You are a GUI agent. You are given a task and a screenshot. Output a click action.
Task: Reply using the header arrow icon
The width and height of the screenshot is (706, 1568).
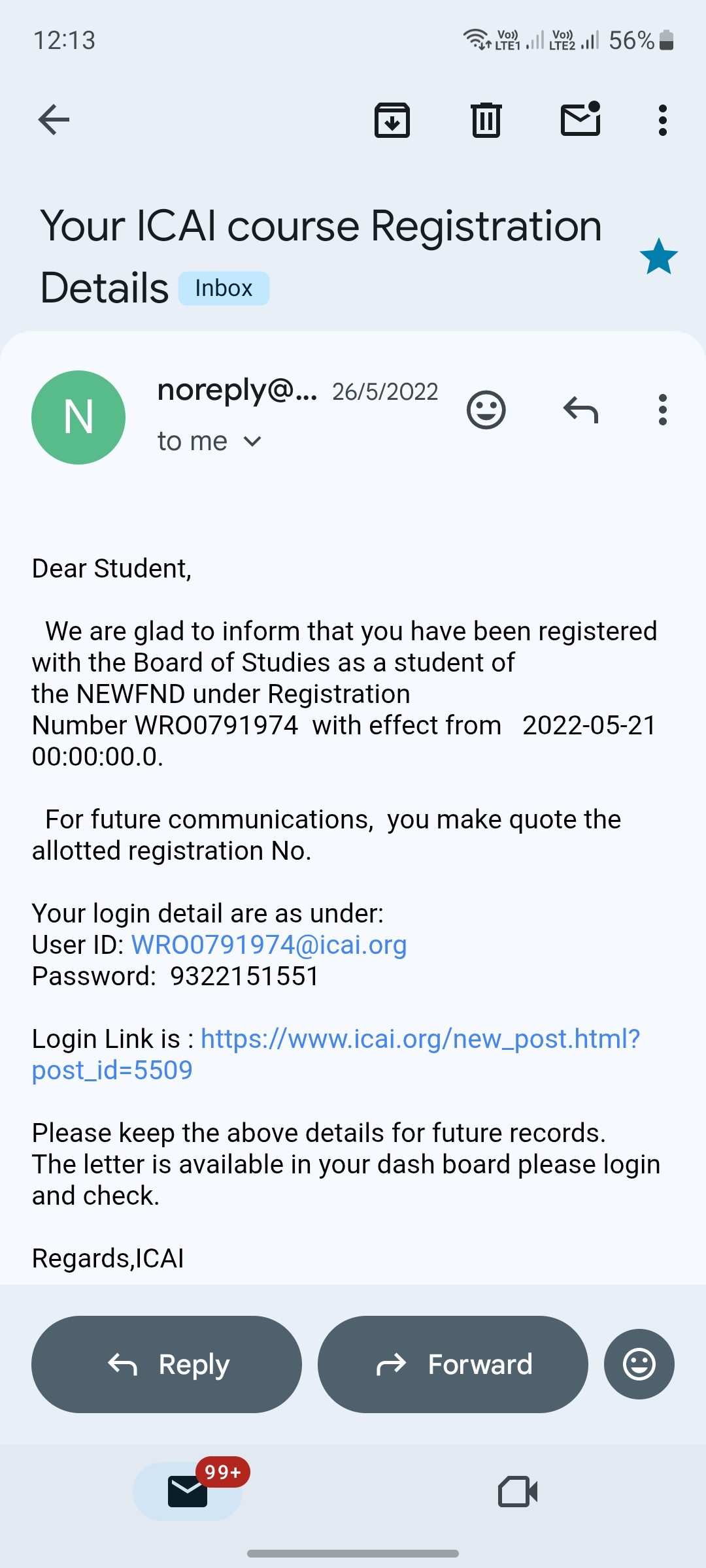[x=580, y=410]
